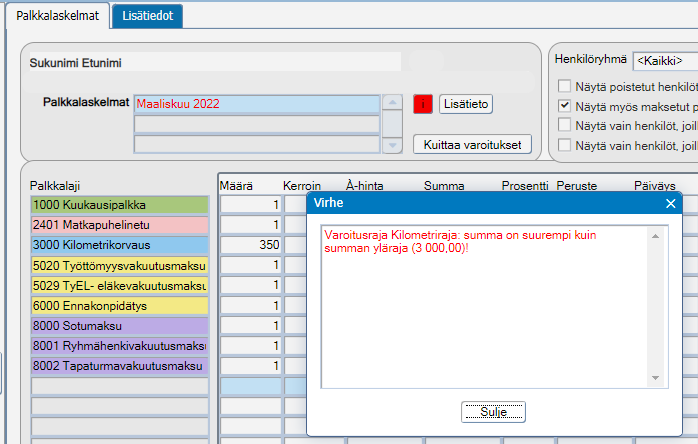The height and width of the screenshot is (444, 698).
Task: Select the green 1000 Kuukausipalkka row
Action: coord(120,205)
